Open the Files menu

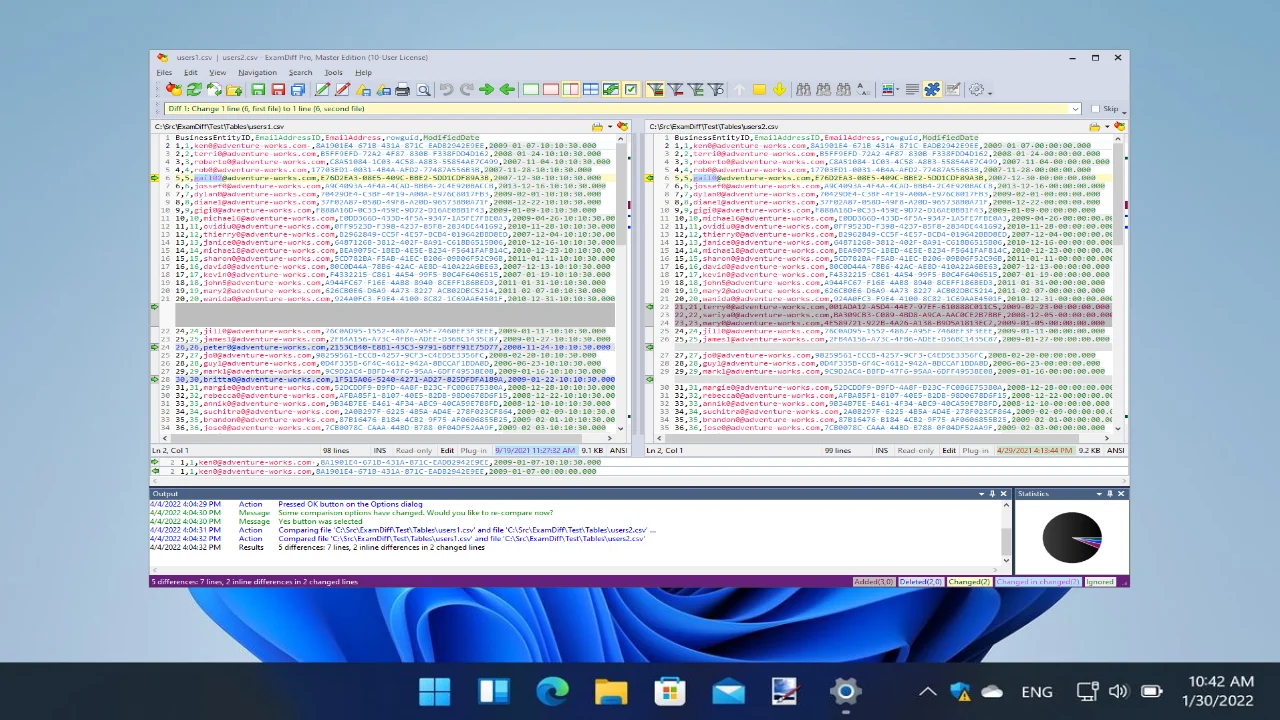[164, 72]
